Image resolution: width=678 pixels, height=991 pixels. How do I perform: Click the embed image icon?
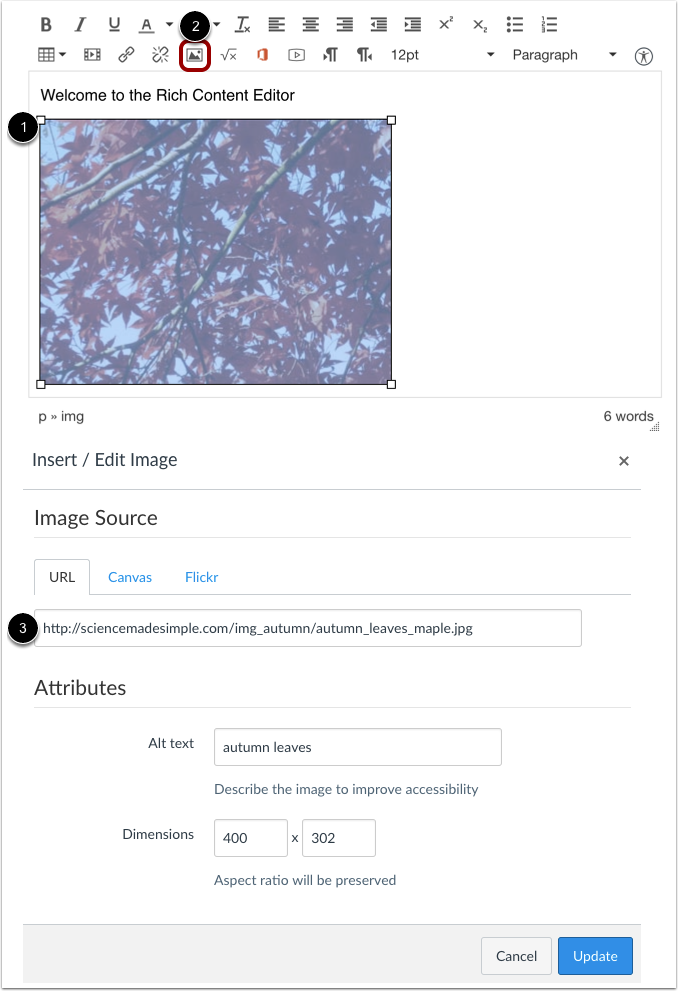(x=195, y=55)
